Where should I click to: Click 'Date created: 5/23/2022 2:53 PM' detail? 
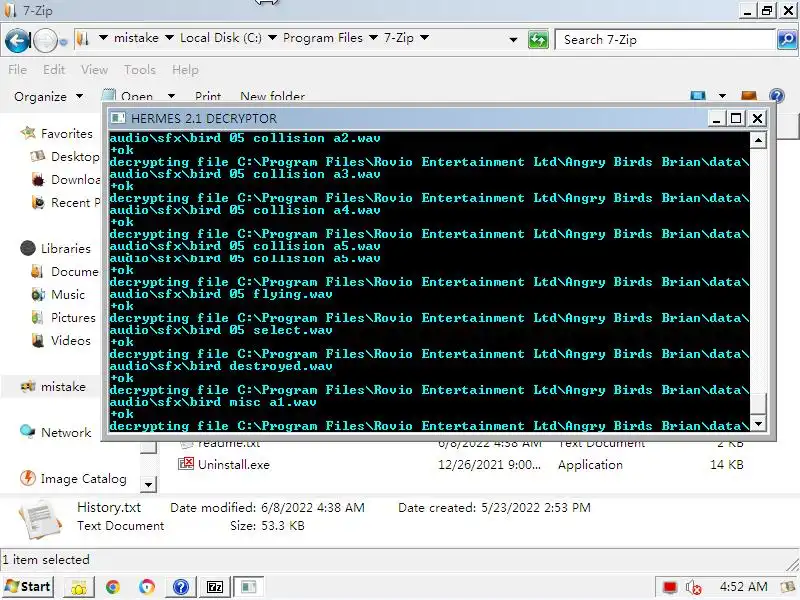(494, 508)
